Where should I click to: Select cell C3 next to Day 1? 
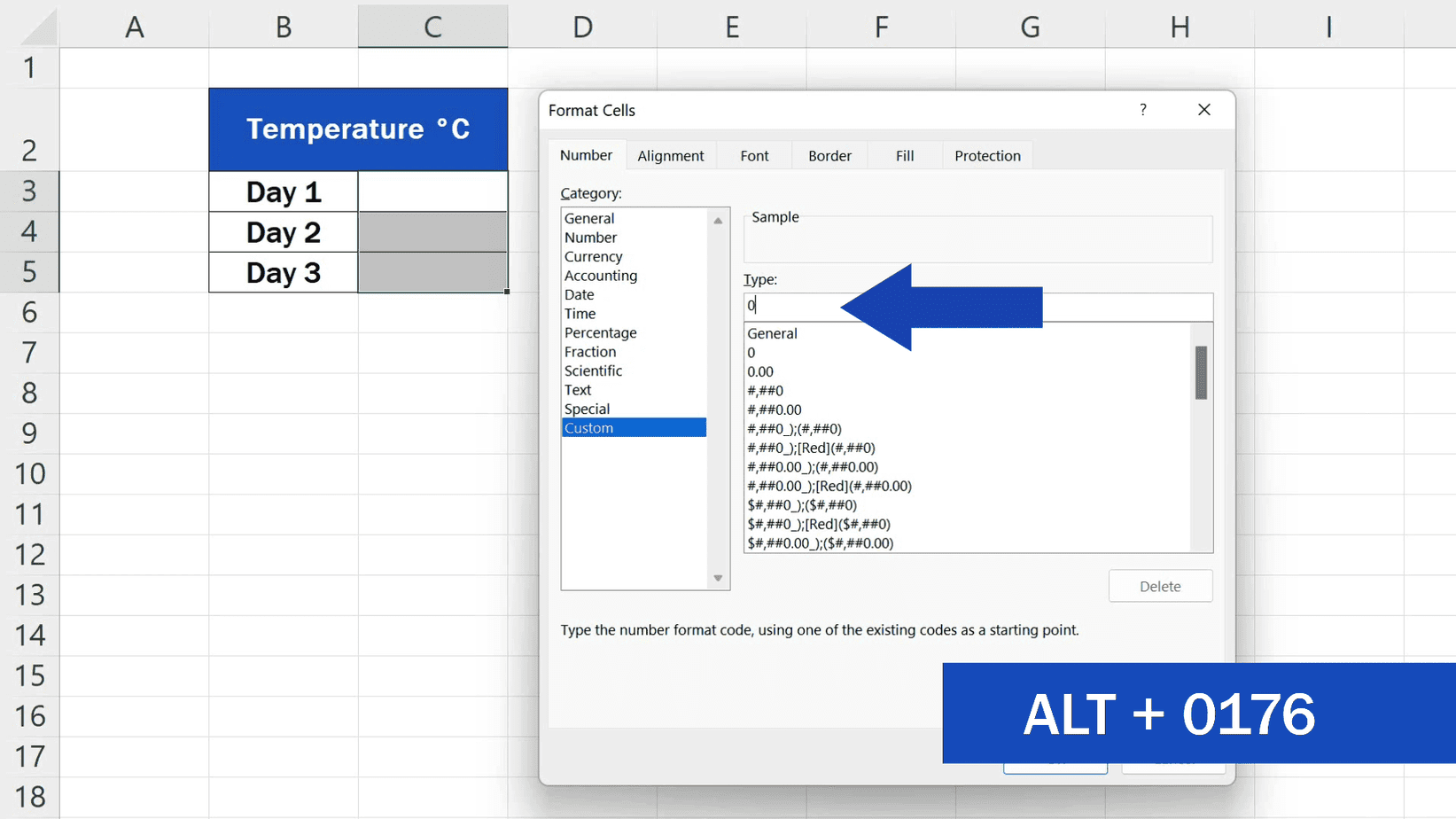(x=432, y=191)
